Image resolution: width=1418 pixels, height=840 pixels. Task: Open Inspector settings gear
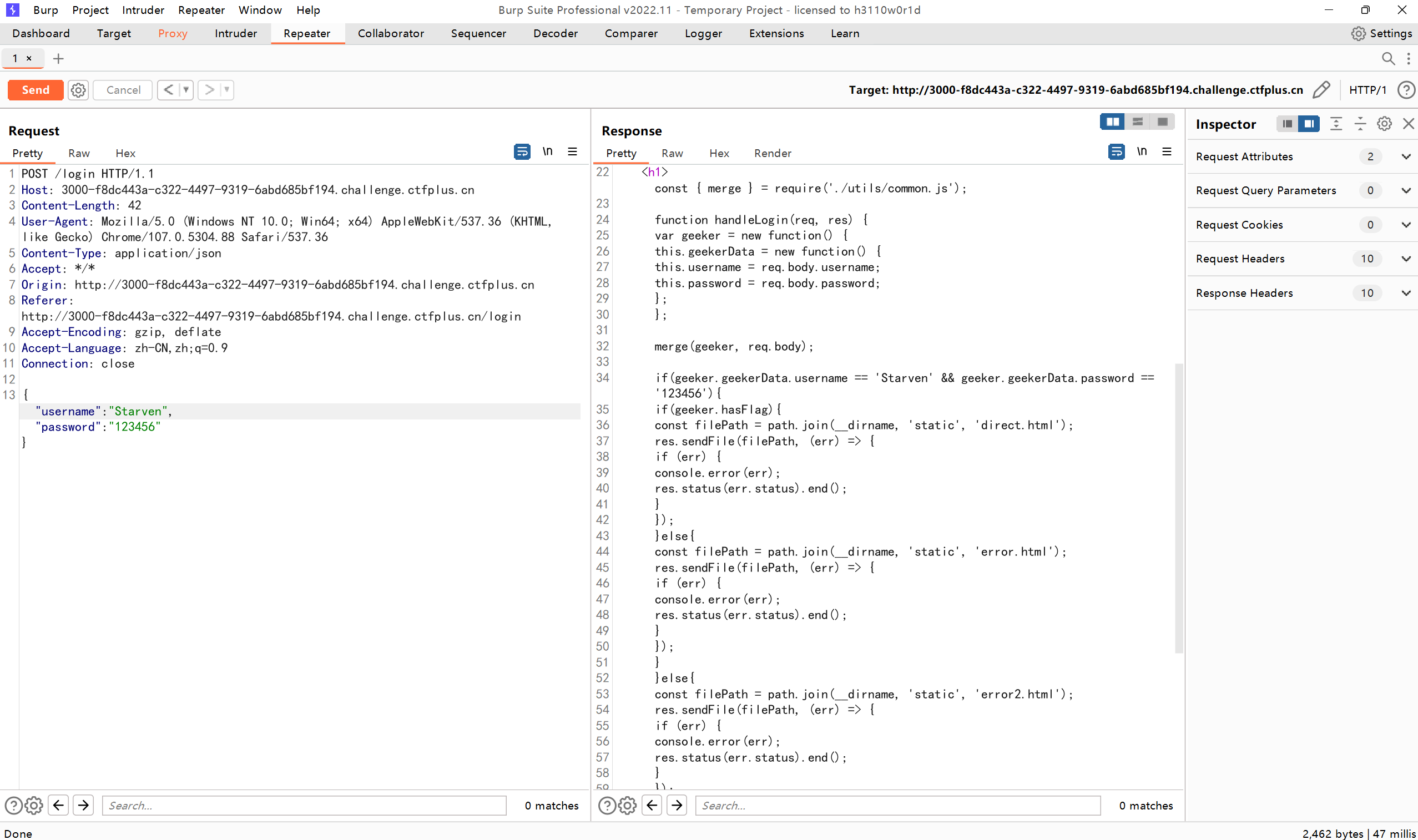click(x=1385, y=124)
